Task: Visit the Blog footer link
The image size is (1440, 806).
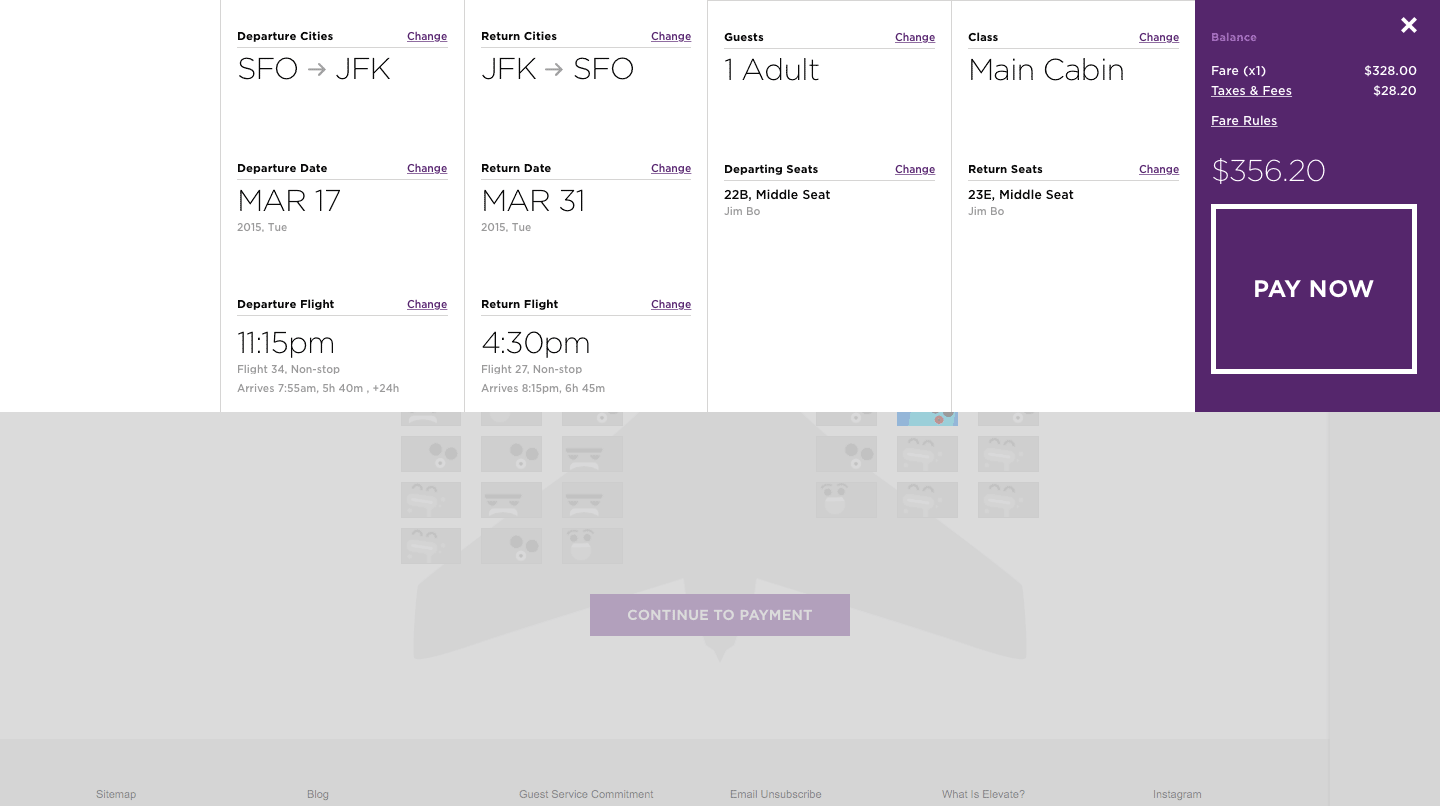Action: point(318,794)
